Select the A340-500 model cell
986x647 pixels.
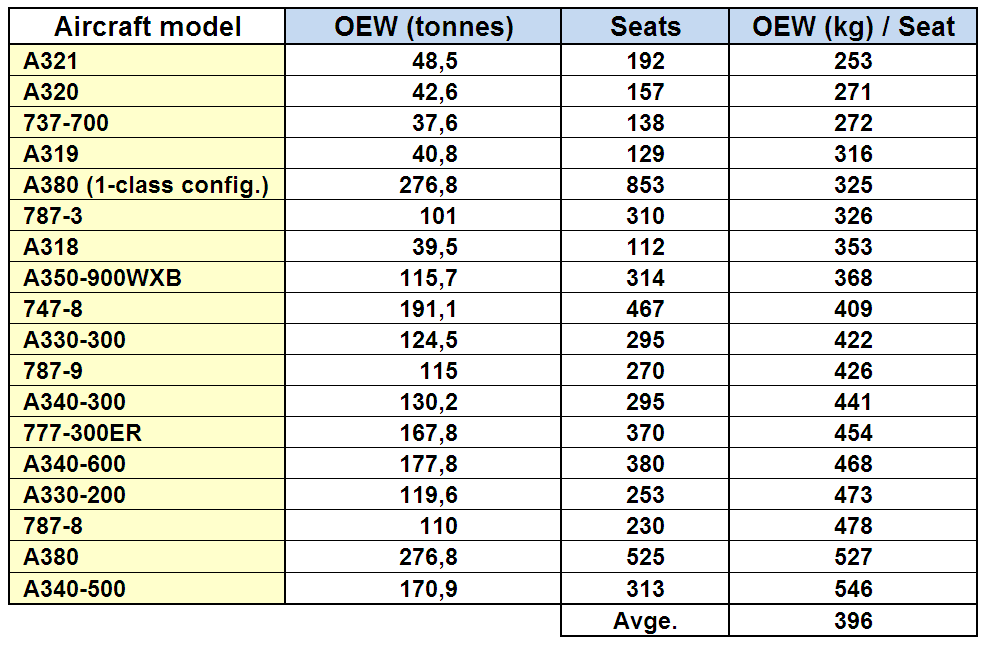[x=147, y=589]
